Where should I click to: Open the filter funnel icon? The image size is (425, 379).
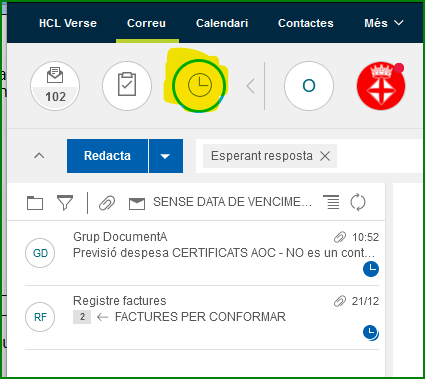coord(65,203)
